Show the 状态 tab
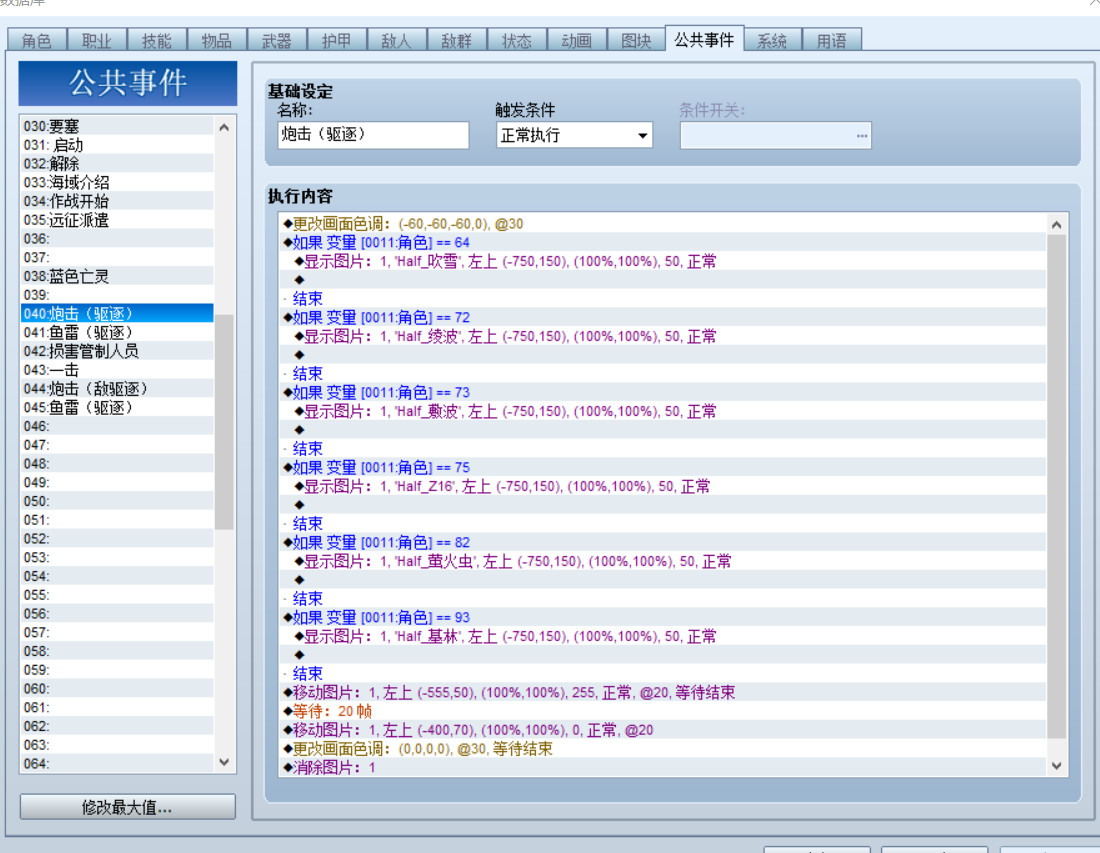This screenshot has width=1100, height=853. tap(517, 41)
